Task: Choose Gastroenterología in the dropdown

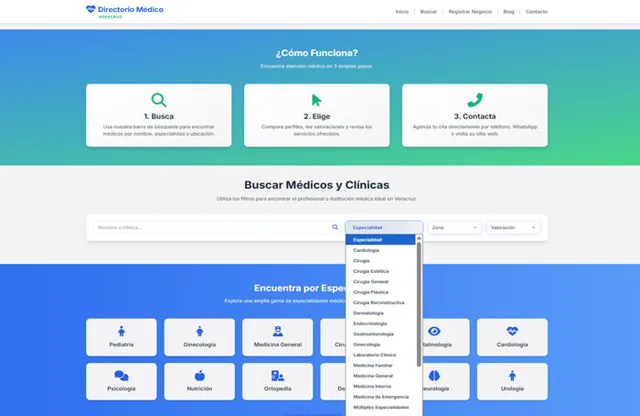Action: click(380, 334)
